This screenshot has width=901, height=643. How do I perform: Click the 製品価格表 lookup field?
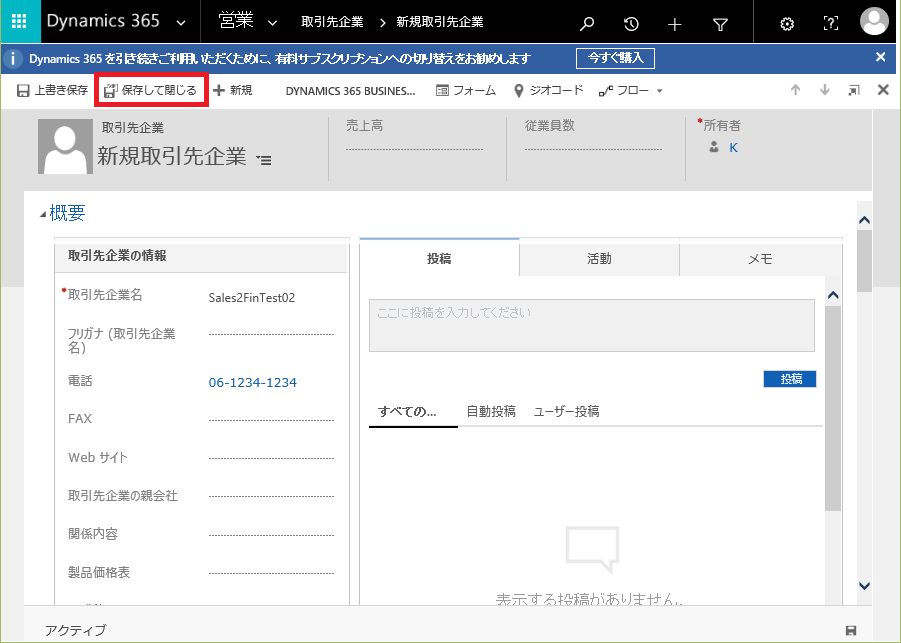pos(271,573)
